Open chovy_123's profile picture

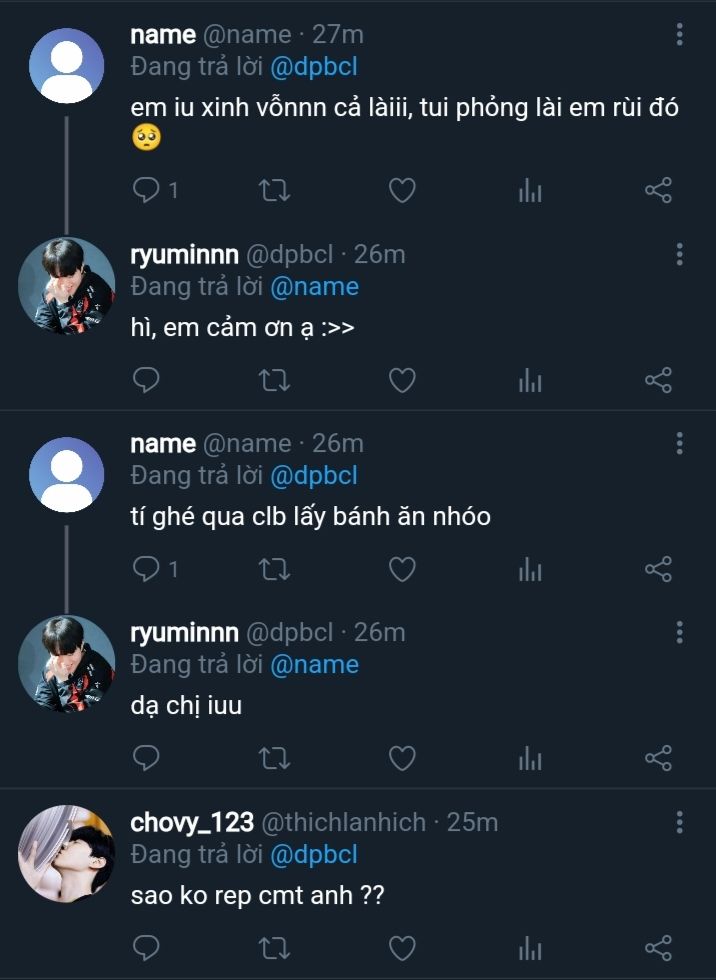click(67, 854)
